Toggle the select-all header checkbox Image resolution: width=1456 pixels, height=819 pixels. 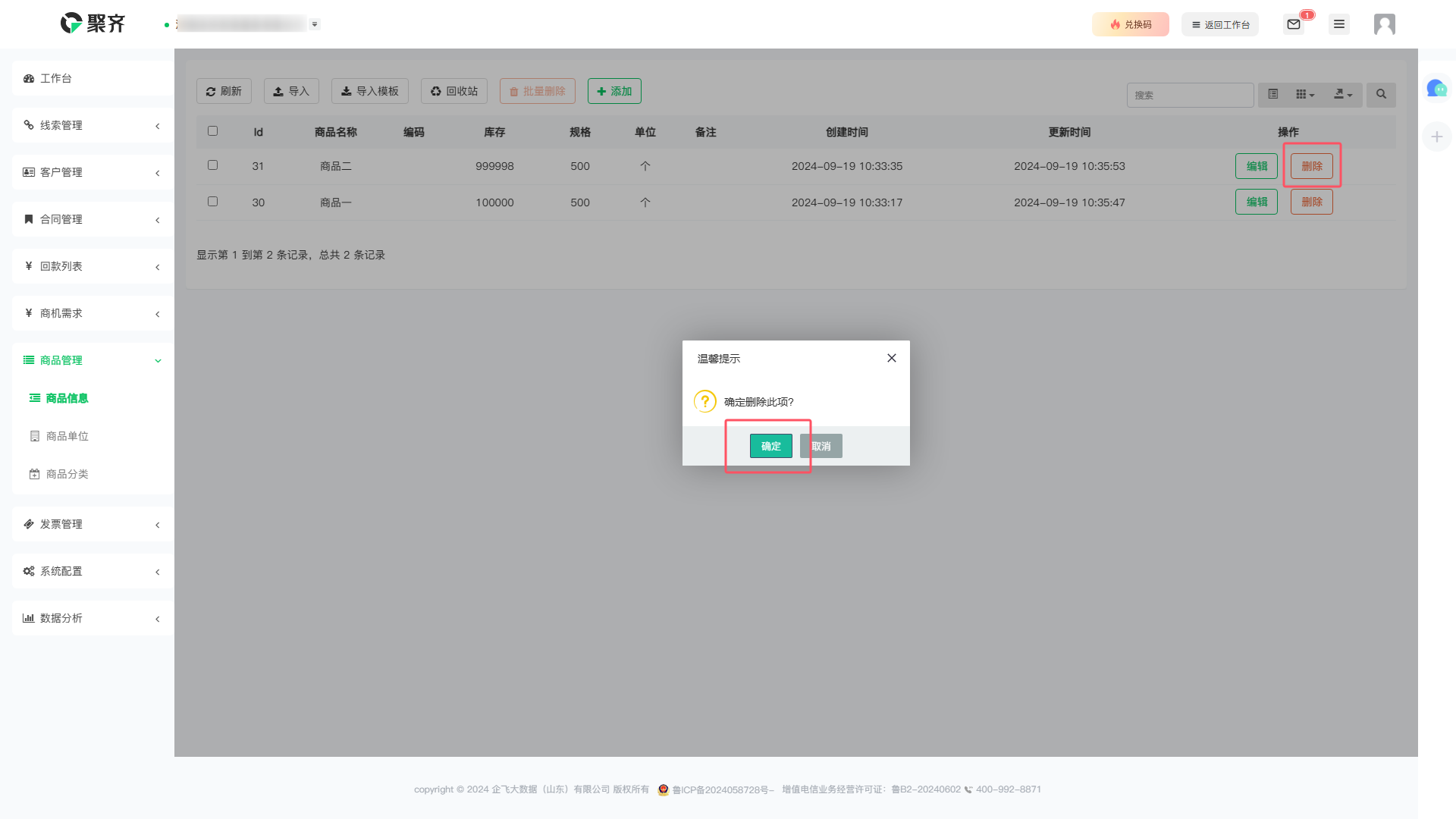click(212, 131)
